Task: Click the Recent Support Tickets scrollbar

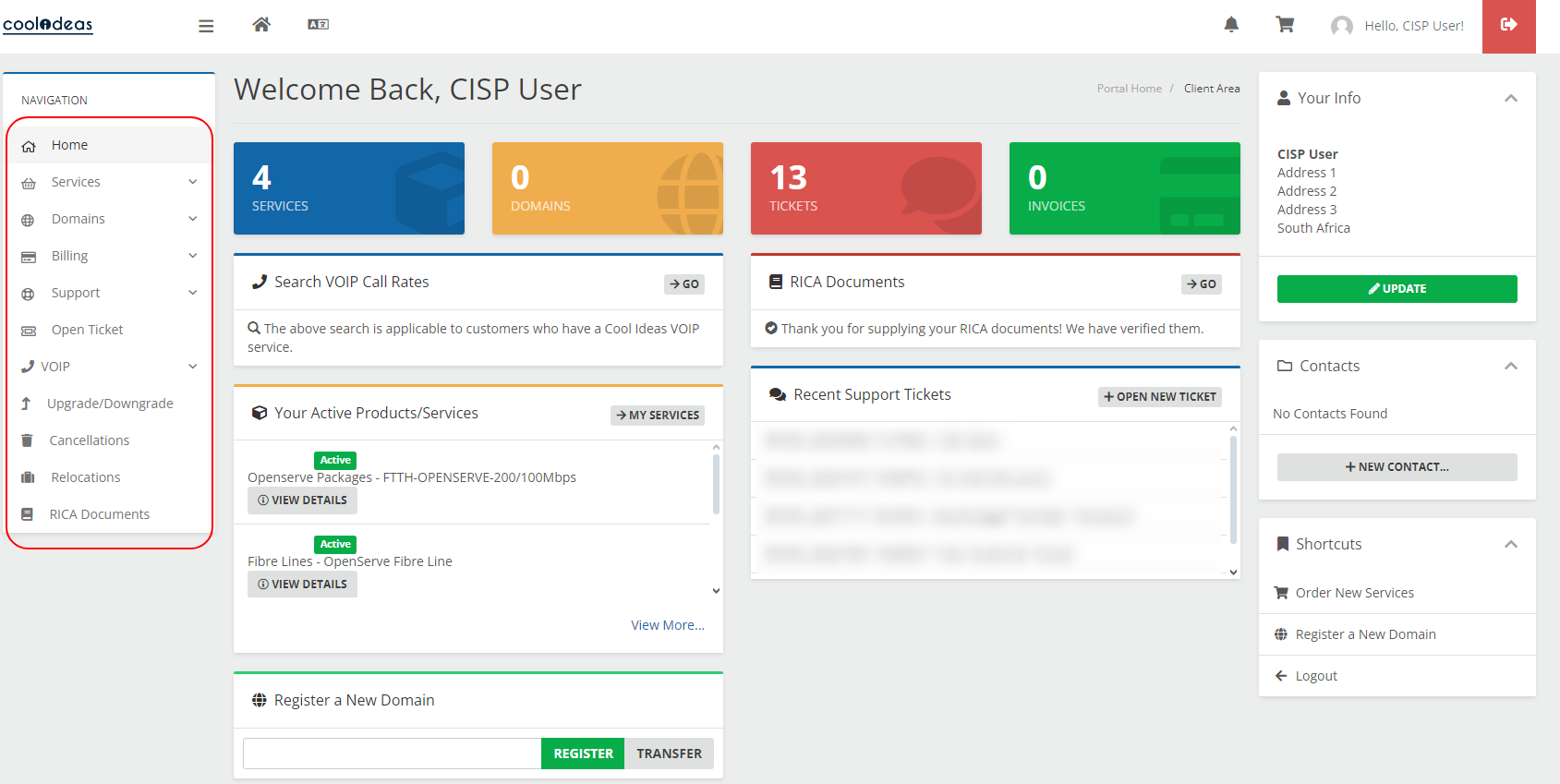Action: (x=1234, y=489)
